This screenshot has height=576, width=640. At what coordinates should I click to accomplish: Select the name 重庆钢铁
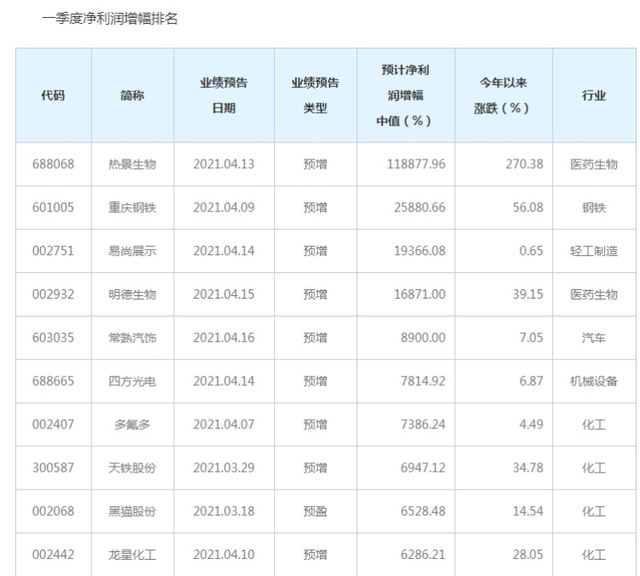(x=132, y=207)
